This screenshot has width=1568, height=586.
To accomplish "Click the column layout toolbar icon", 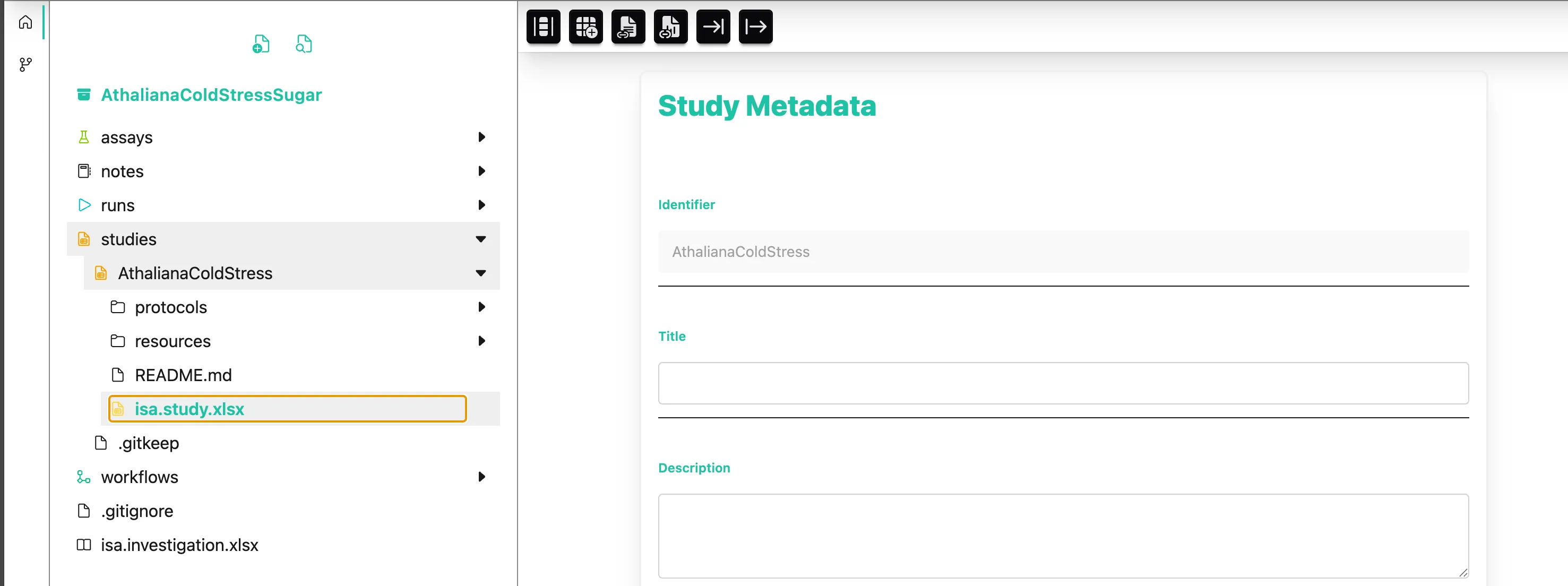I will (543, 27).
